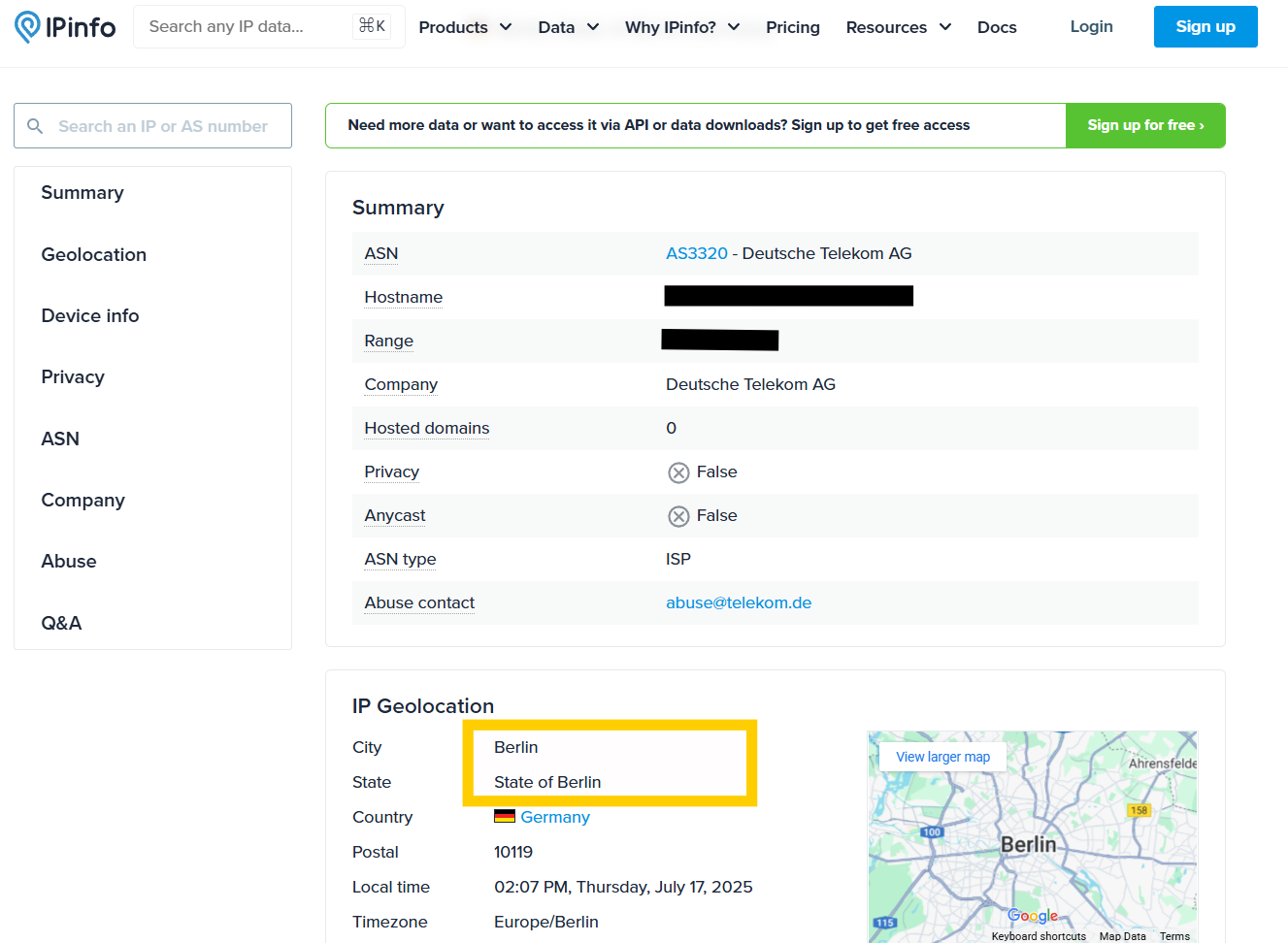Select Geolocation in the sidebar
Screen dimensions: 1288x943
[94, 254]
